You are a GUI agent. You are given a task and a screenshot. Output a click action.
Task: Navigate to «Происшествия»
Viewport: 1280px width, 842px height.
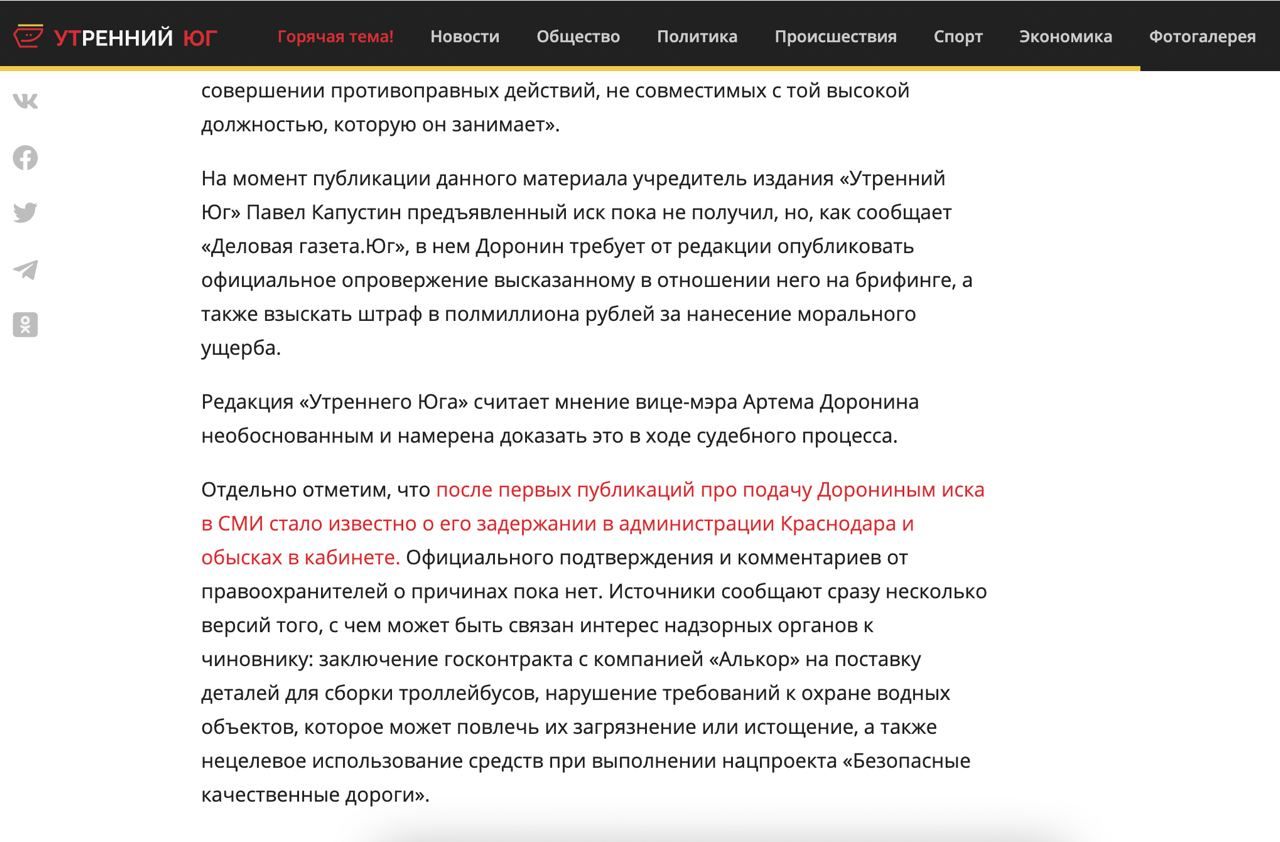click(x=835, y=36)
